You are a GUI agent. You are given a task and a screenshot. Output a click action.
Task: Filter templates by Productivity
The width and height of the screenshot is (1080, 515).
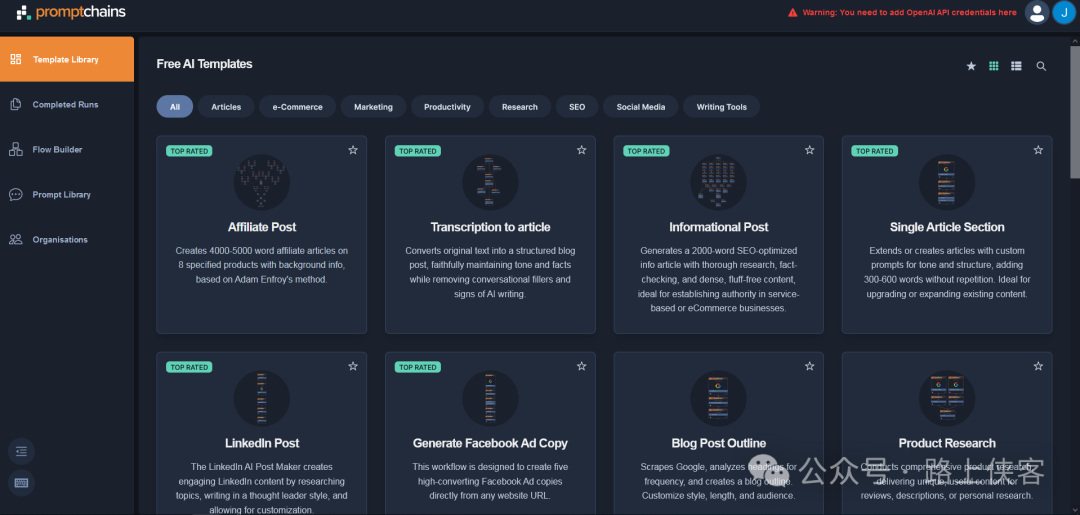(447, 107)
